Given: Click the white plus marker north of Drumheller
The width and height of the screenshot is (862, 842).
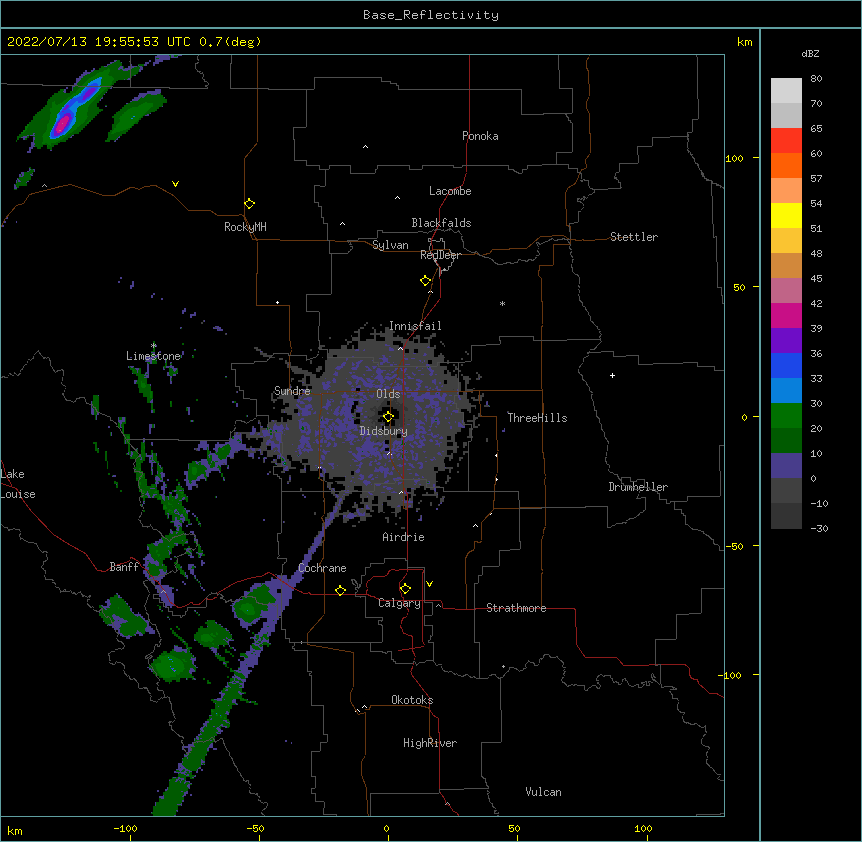Looking at the screenshot, I should (x=612, y=375).
